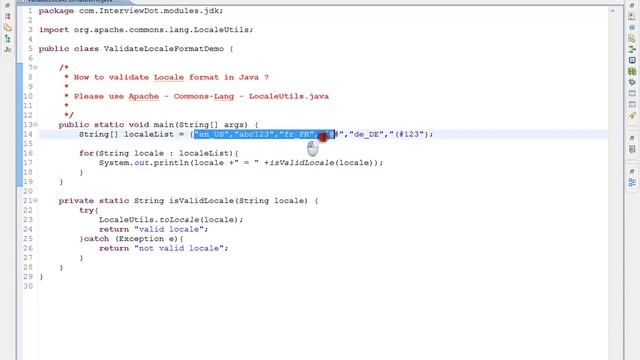Click the 'for' keyword on line 16
This screenshot has height=360, width=640.
pos(86,153)
